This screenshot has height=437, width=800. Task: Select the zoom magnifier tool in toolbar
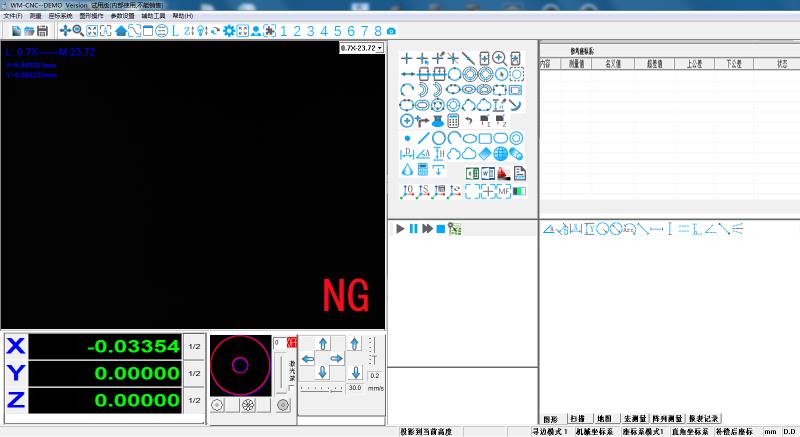[78, 31]
